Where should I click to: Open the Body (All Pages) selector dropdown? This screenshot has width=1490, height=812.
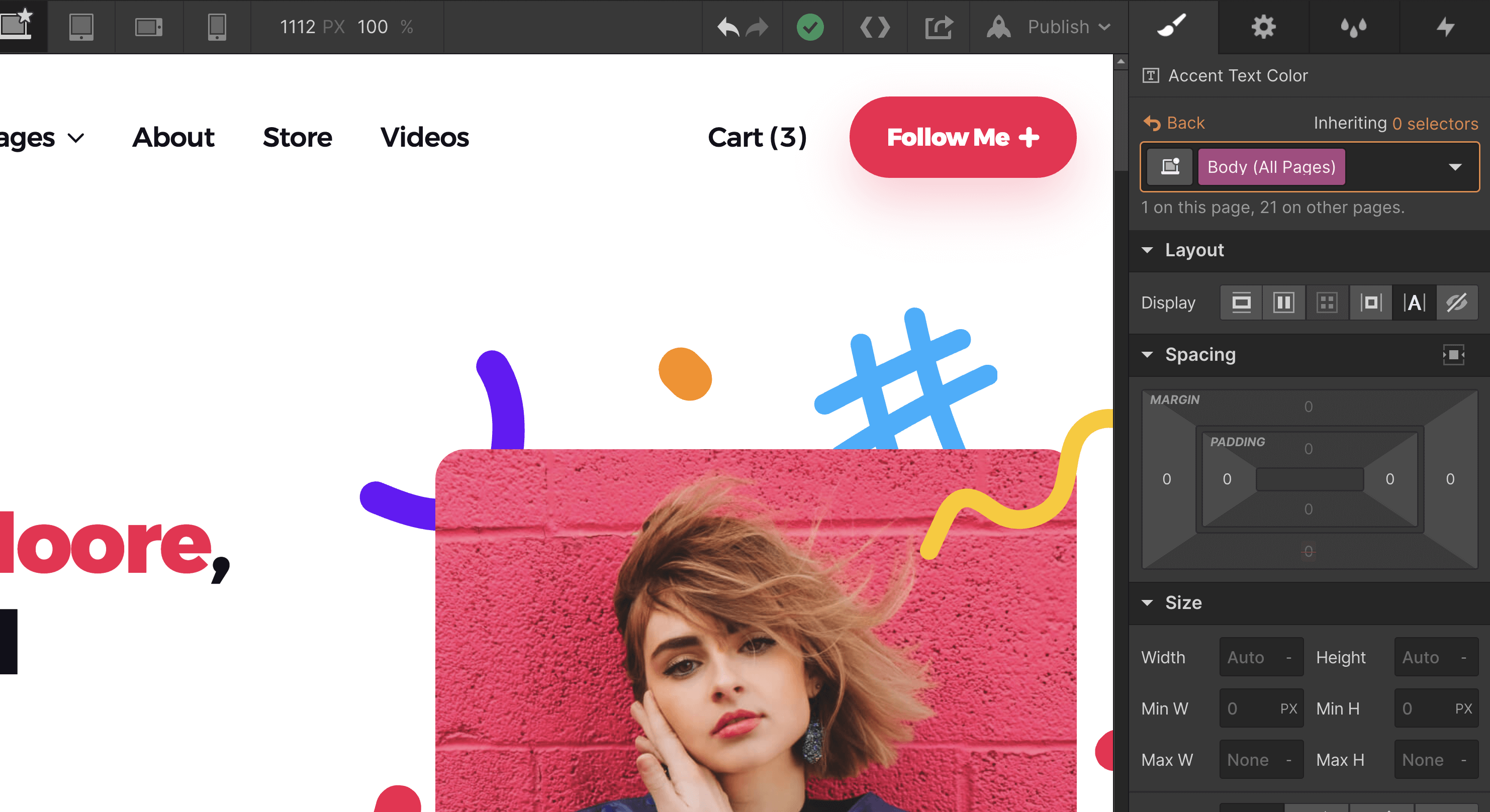tap(1455, 166)
